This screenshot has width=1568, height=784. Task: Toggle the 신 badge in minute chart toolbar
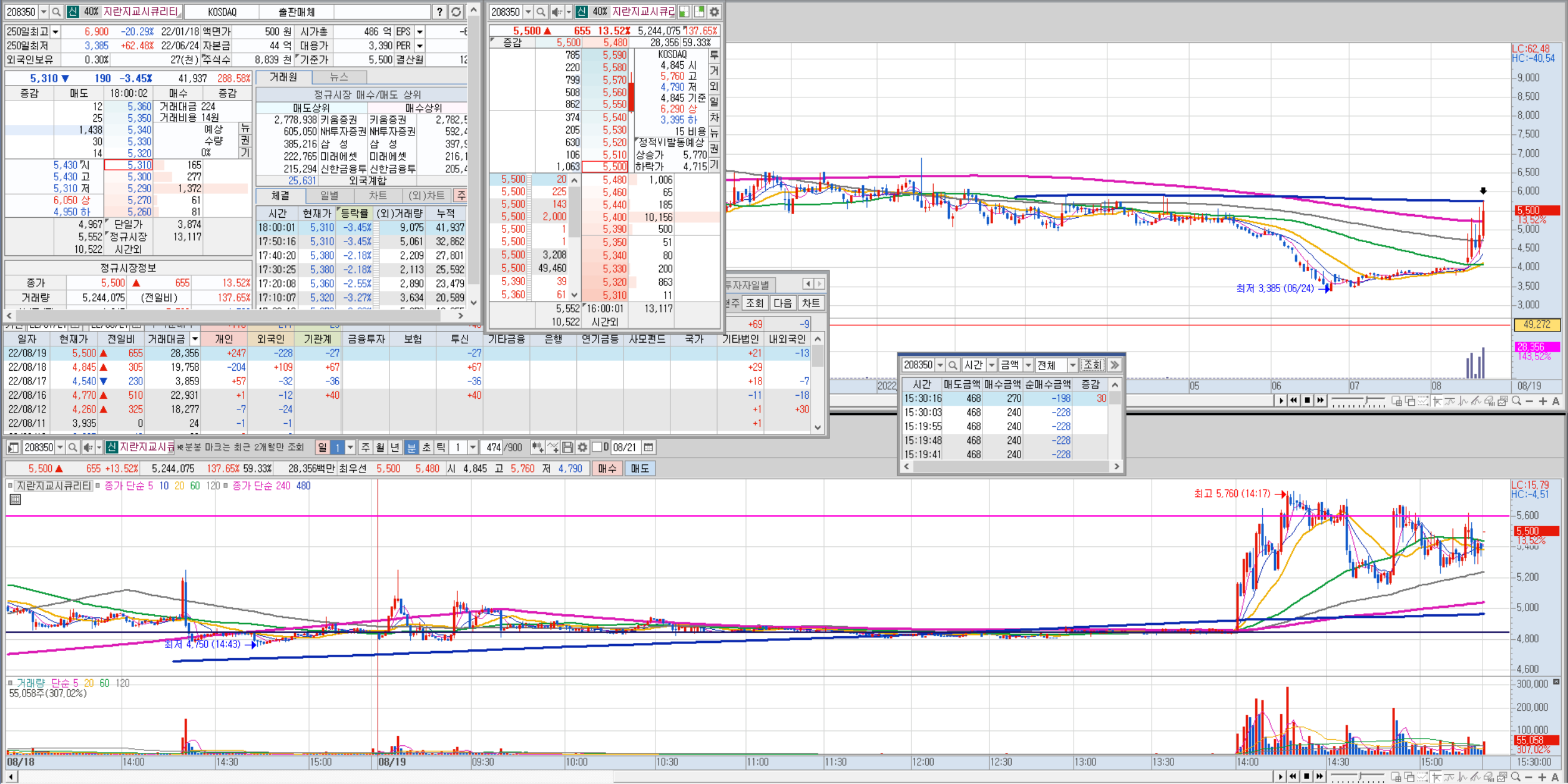[112, 447]
